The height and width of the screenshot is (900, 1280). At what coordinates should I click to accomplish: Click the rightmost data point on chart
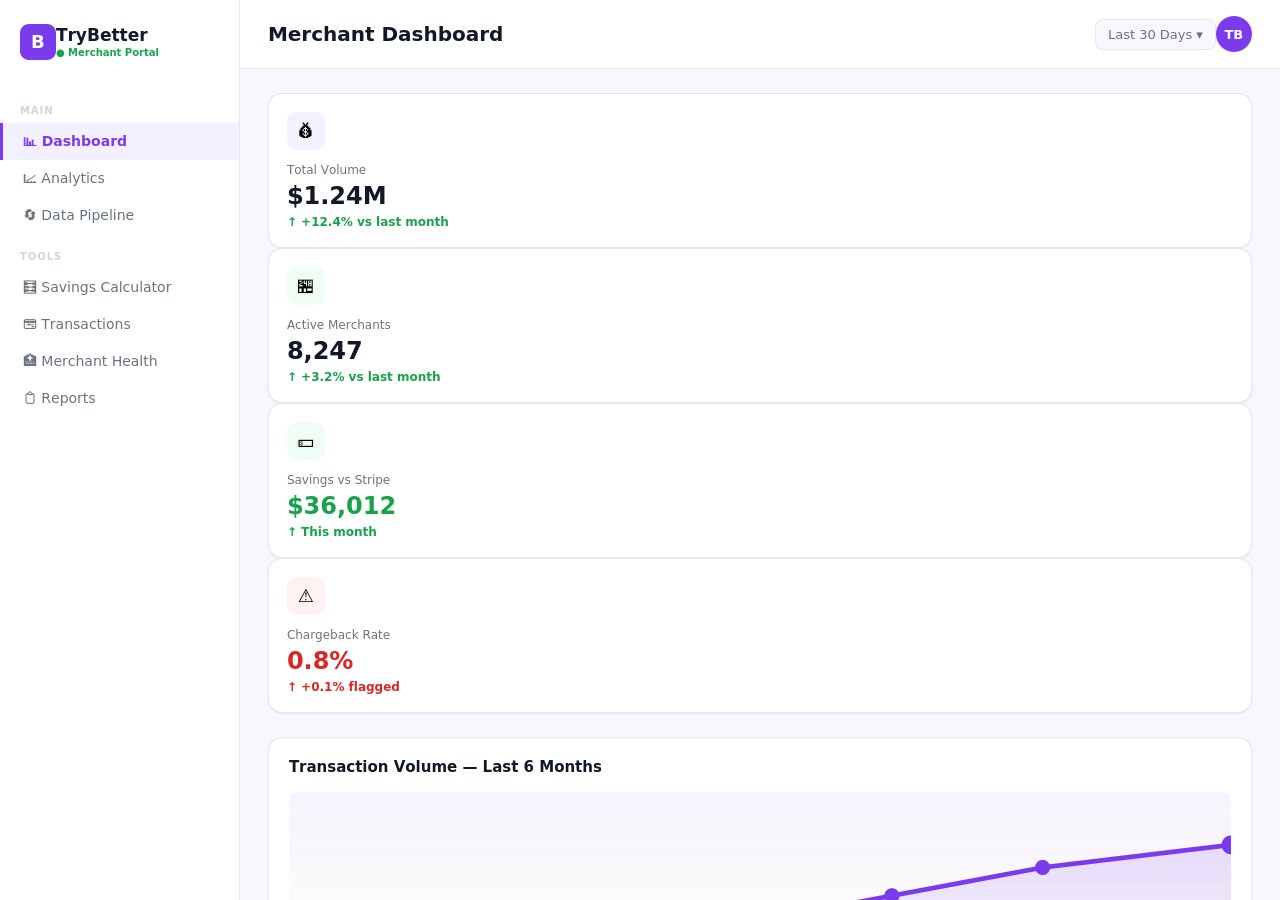(1227, 845)
